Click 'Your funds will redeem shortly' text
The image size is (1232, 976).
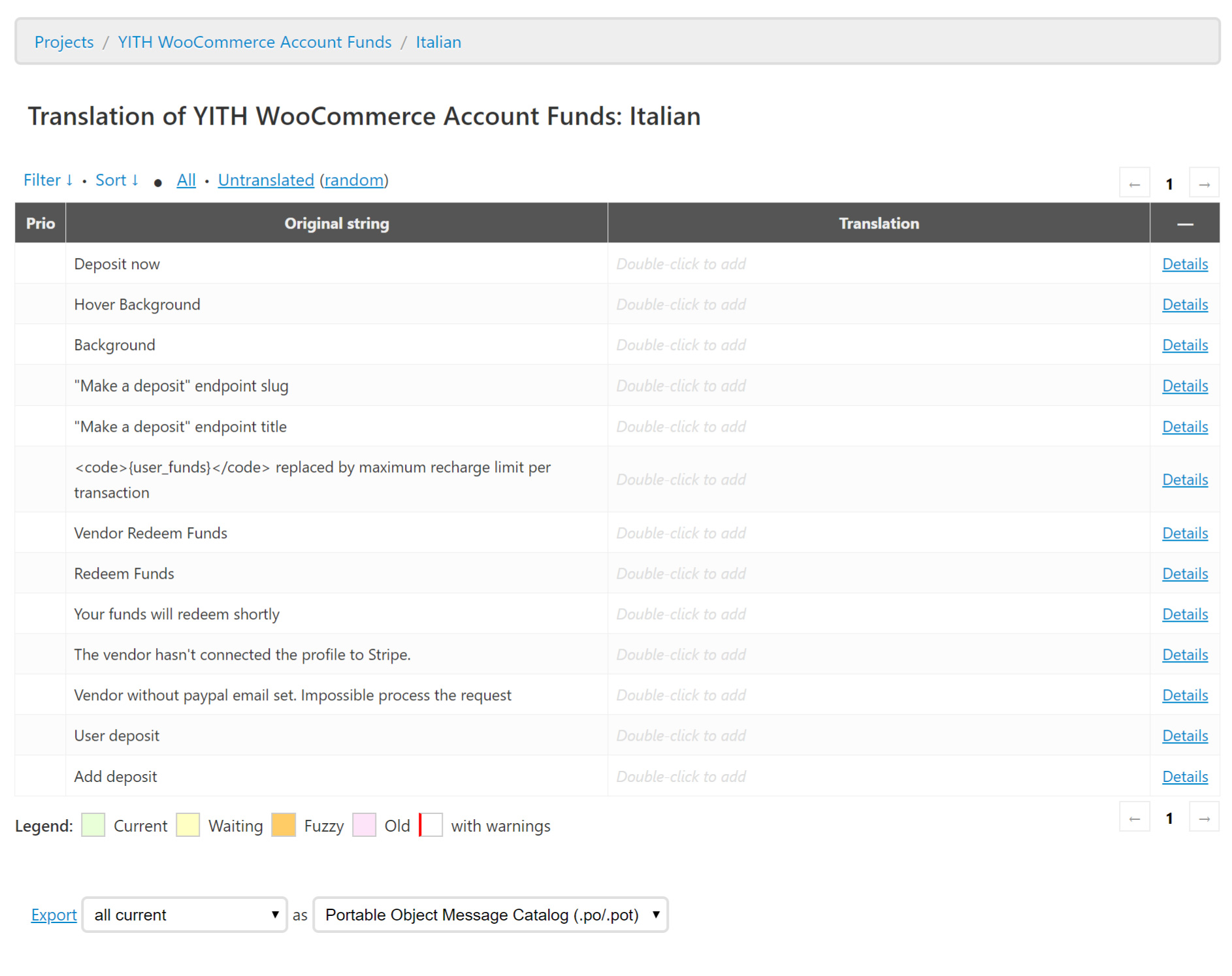176,614
